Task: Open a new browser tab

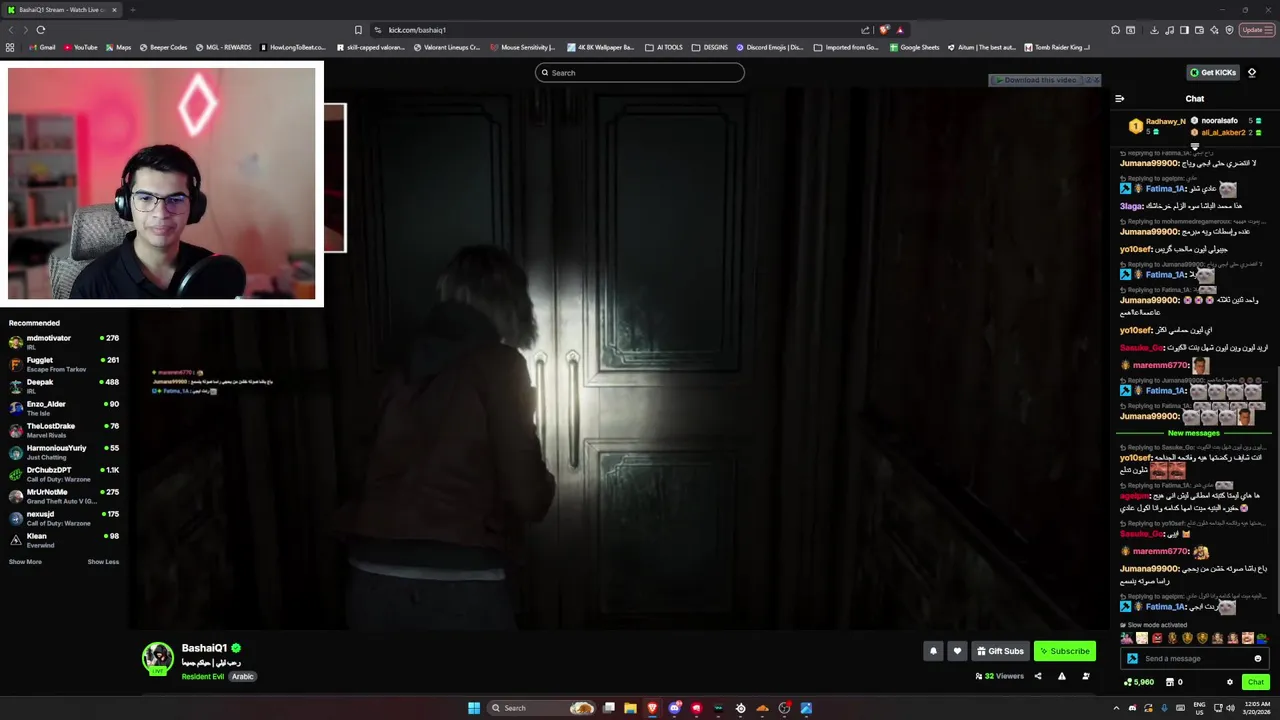Action: pyautogui.click(x=132, y=10)
